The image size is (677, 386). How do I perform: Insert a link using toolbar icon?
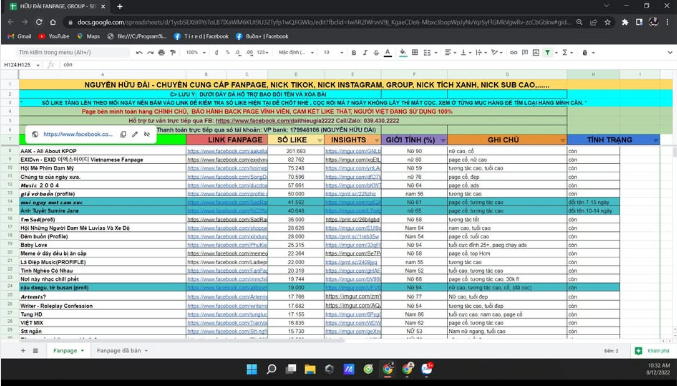coord(513,52)
